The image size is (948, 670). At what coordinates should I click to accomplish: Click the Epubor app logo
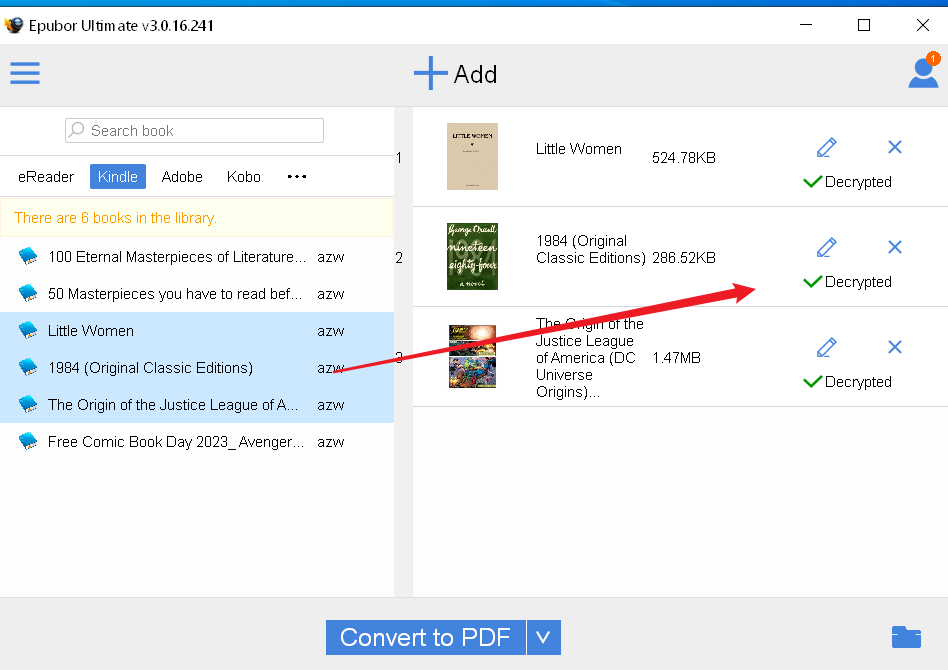(13, 25)
